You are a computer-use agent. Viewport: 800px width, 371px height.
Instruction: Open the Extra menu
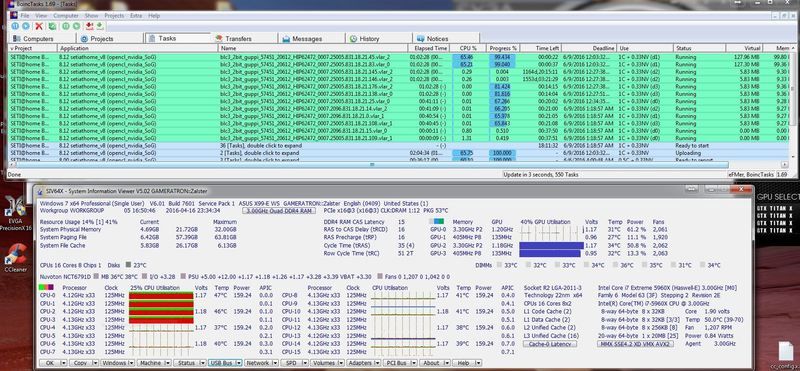click(136, 16)
